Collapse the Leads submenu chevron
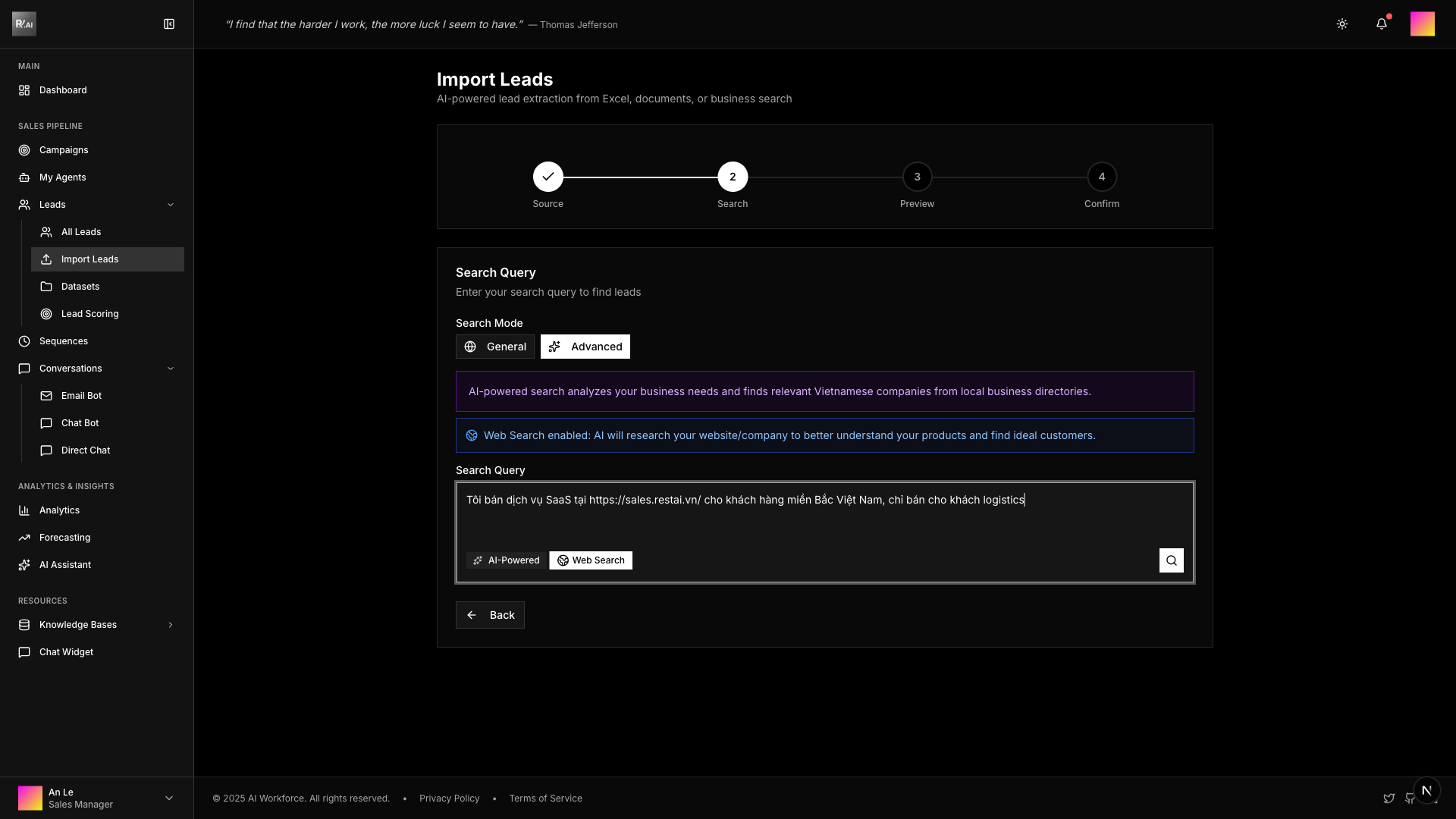The height and width of the screenshot is (819, 1456). [x=170, y=205]
